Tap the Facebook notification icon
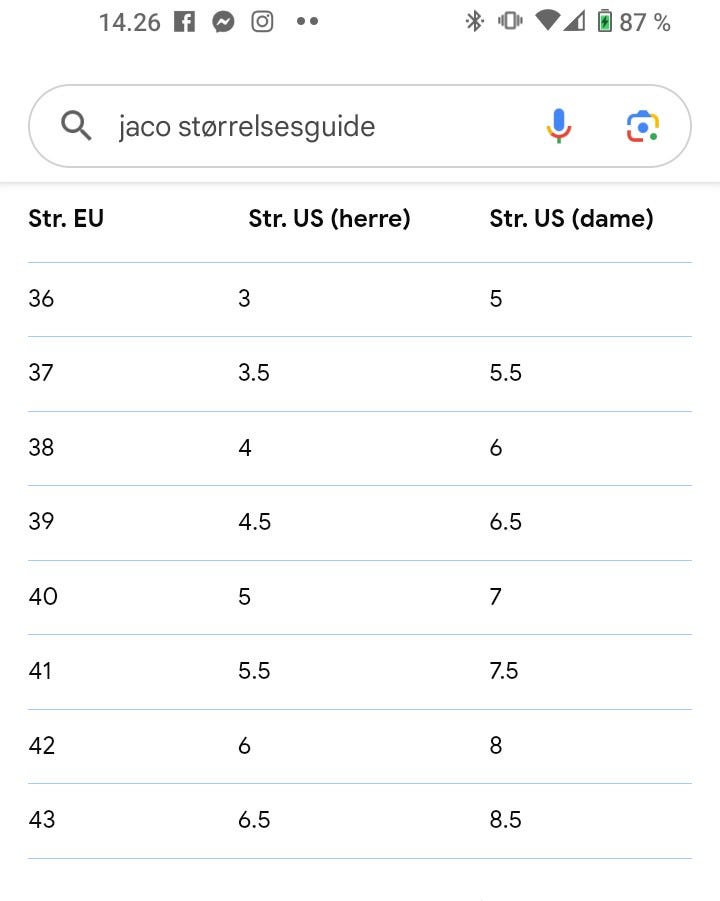720x901 pixels. click(184, 21)
